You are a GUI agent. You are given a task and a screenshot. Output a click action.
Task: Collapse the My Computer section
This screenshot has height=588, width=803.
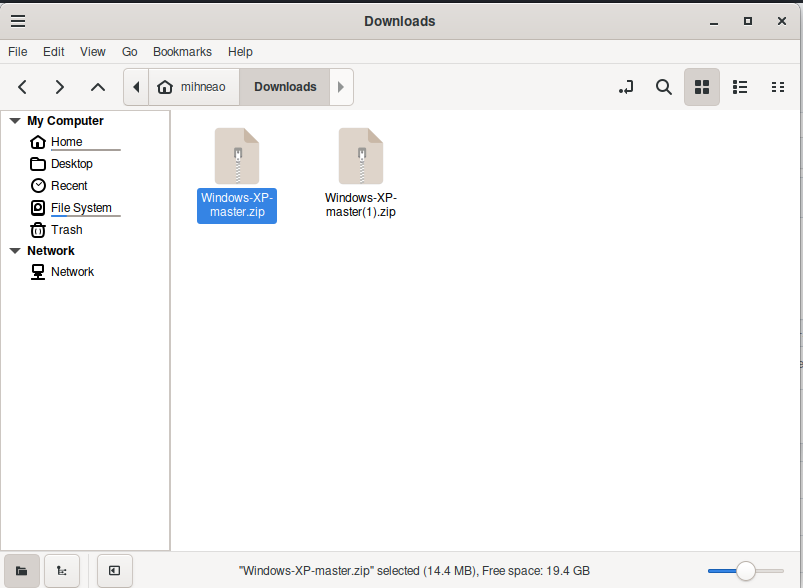(x=15, y=121)
